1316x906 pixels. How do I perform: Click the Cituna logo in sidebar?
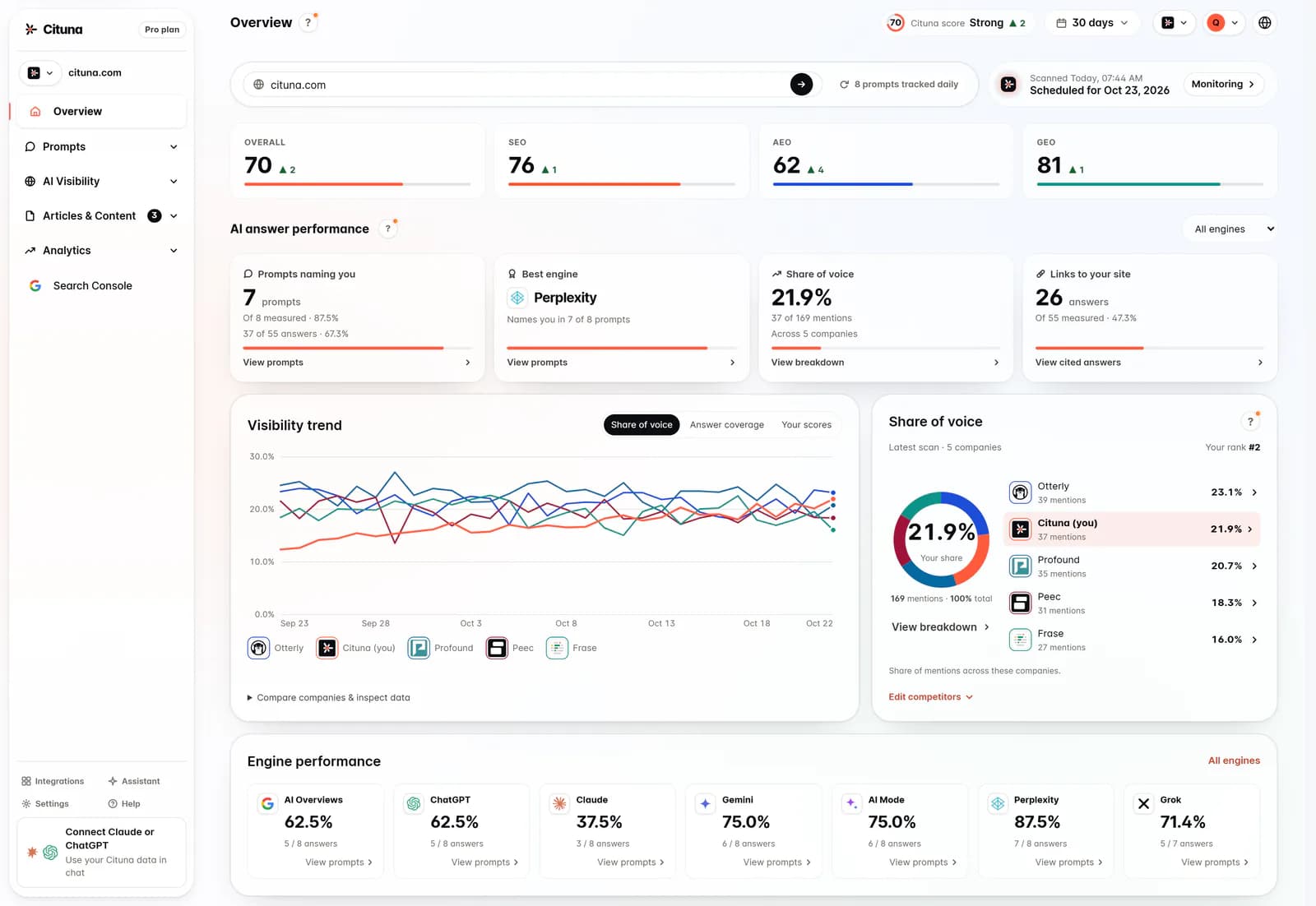pyautogui.click(x=53, y=30)
